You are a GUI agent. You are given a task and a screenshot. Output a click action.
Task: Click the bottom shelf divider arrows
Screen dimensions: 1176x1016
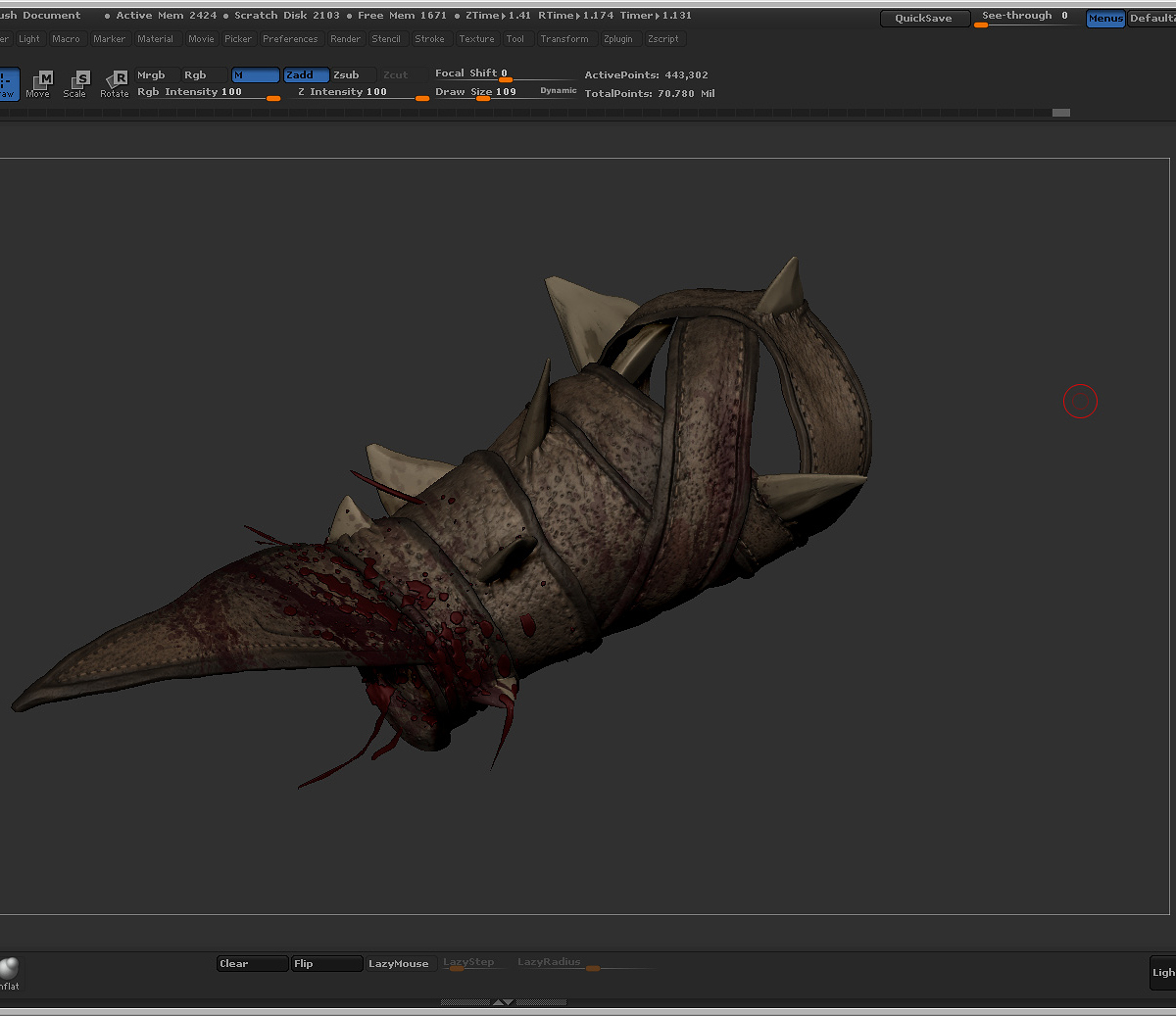503,1002
